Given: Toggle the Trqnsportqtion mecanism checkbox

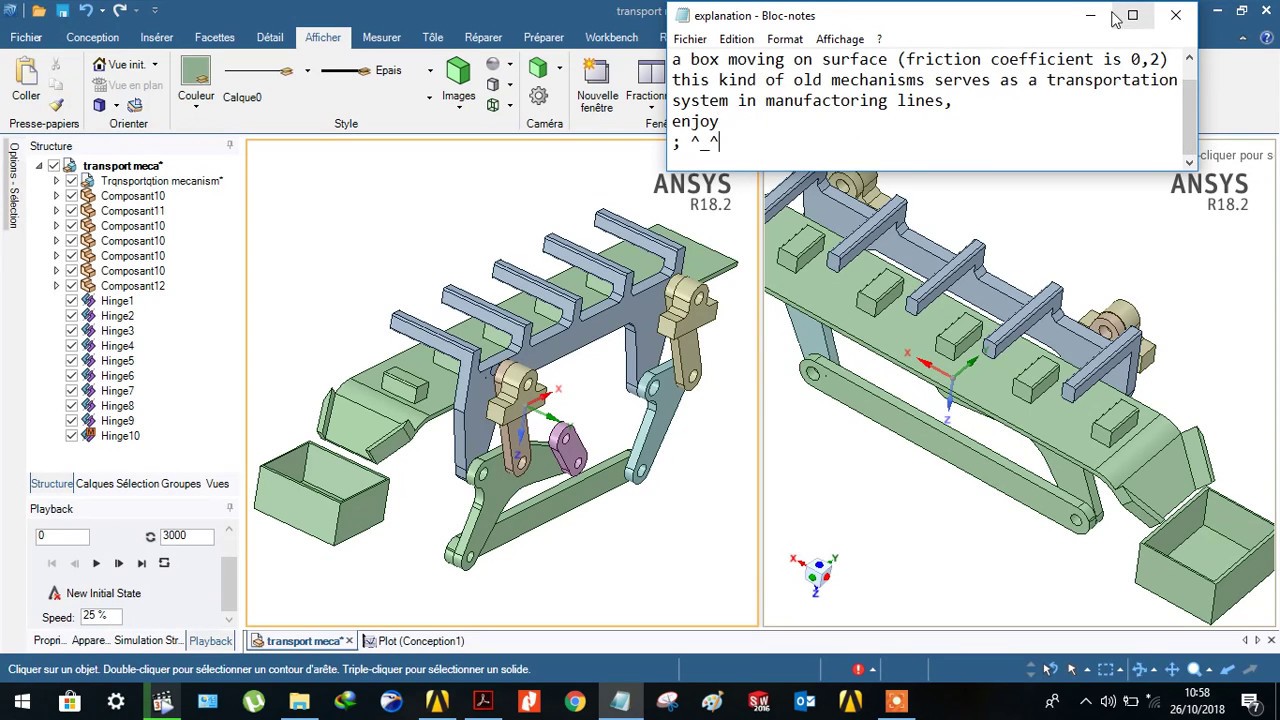Looking at the screenshot, I should 72,181.
